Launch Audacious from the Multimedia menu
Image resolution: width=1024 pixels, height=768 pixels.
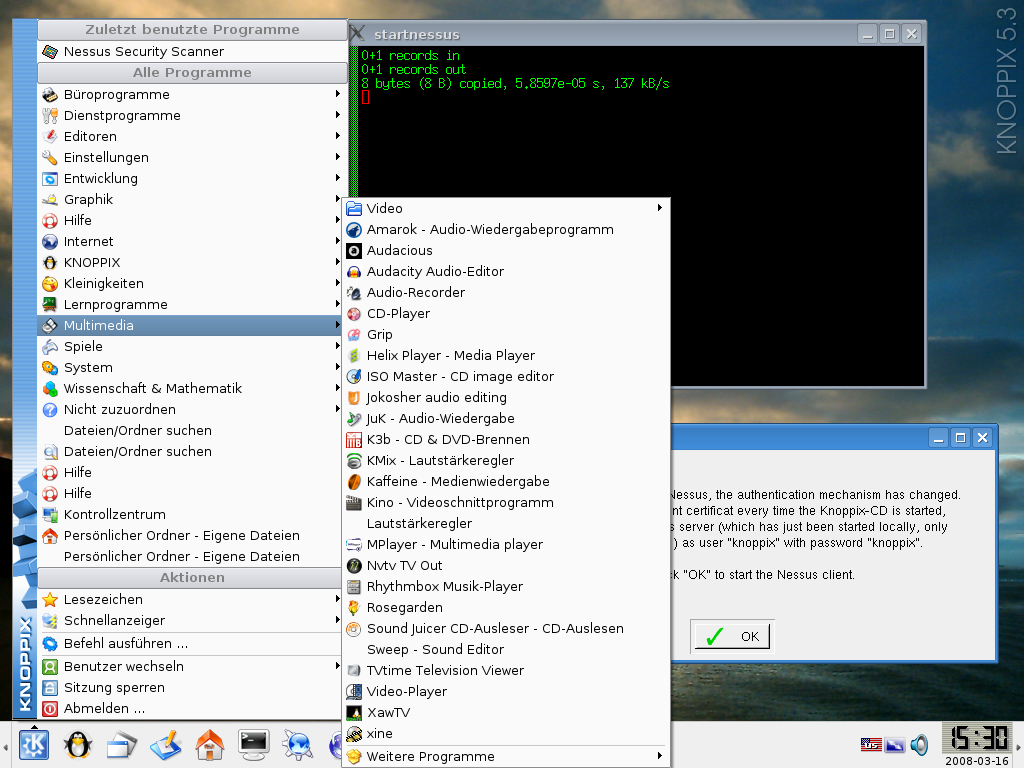pos(506,250)
